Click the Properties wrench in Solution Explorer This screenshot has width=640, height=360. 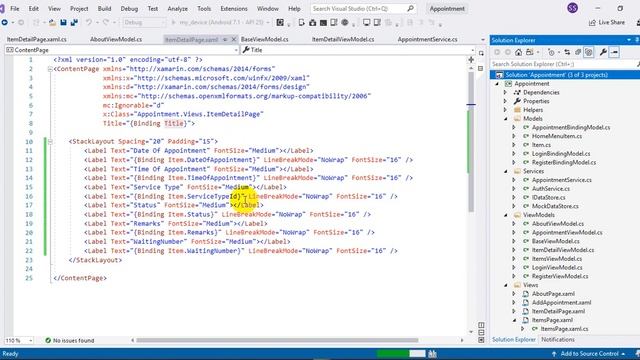coord(603,52)
